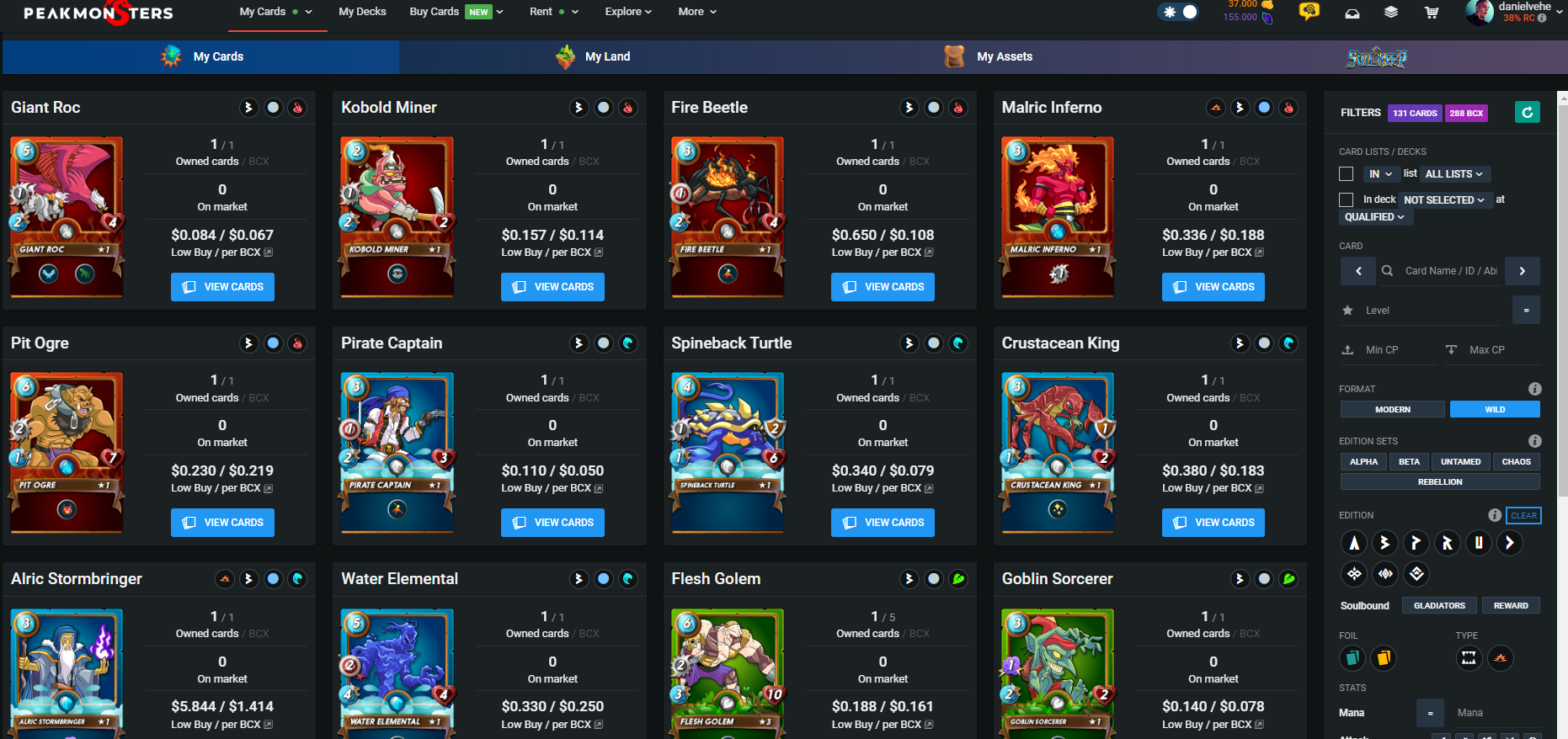Expand Explore menu dropdown

[x=628, y=12]
